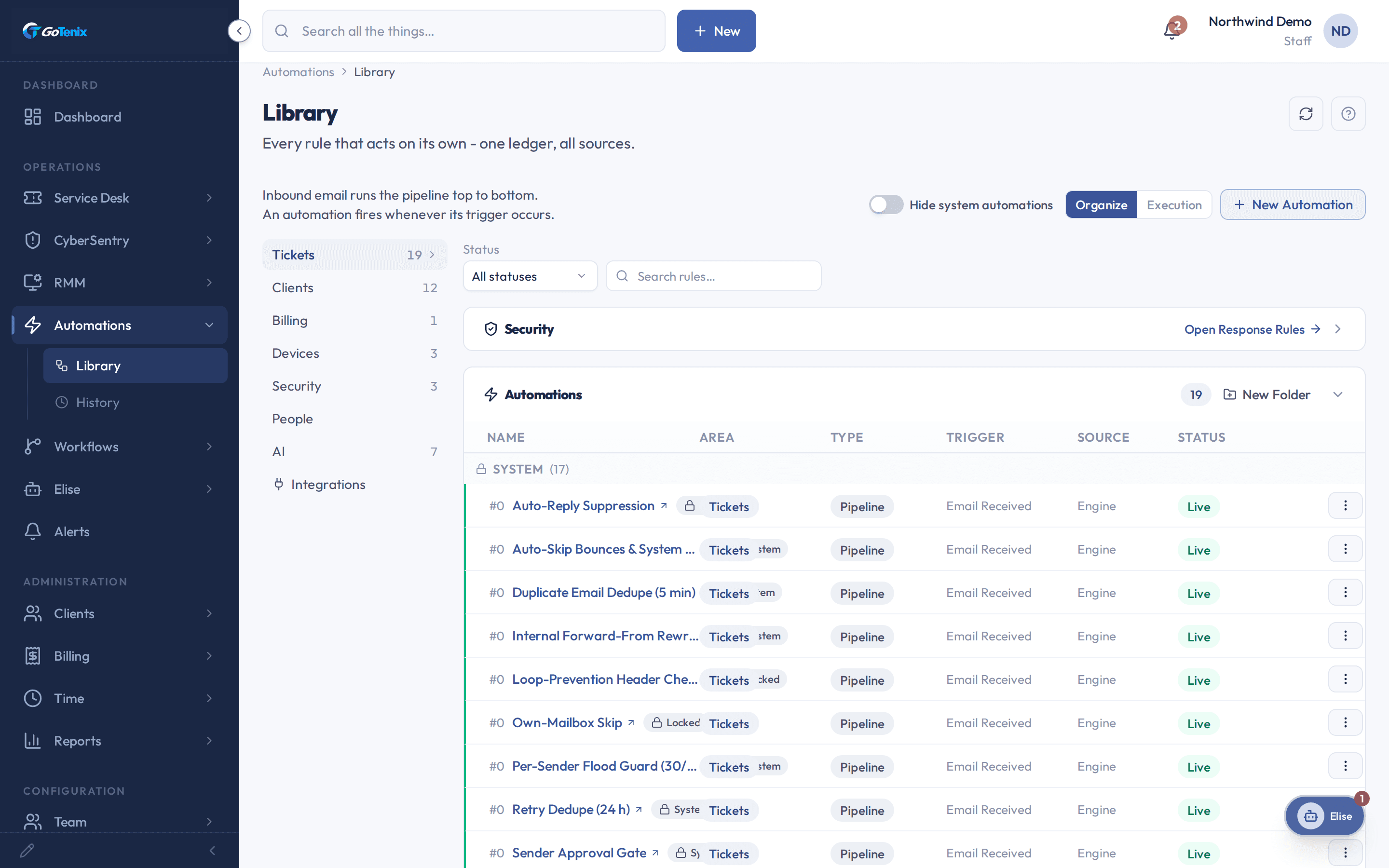Click pencil edit icon at sidebar bottom
Screen dimensions: 1389x868
[27, 851]
